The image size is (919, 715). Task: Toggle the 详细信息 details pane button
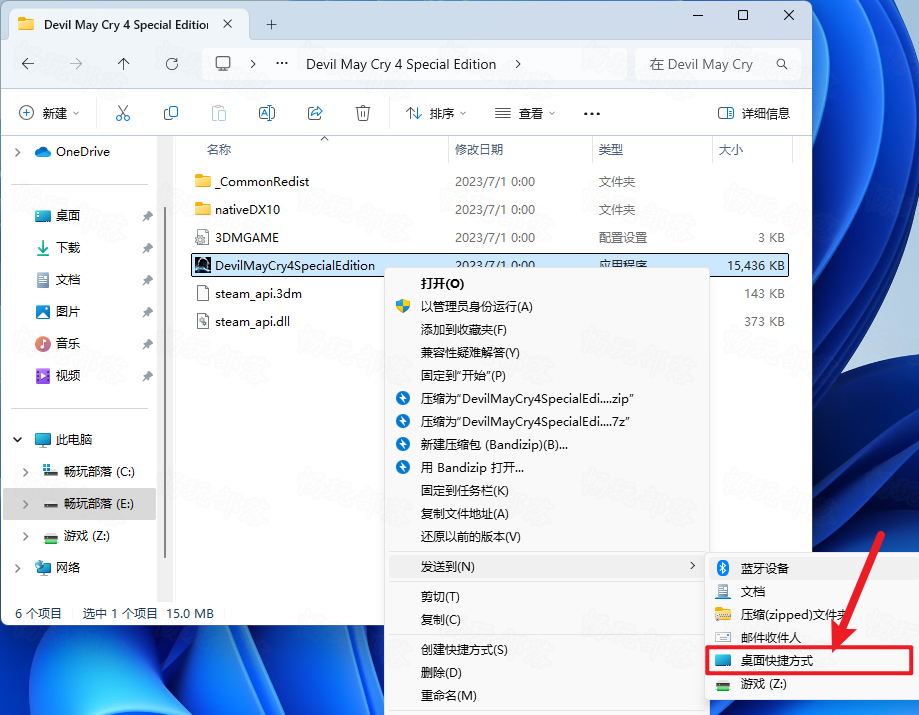(754, 113)
